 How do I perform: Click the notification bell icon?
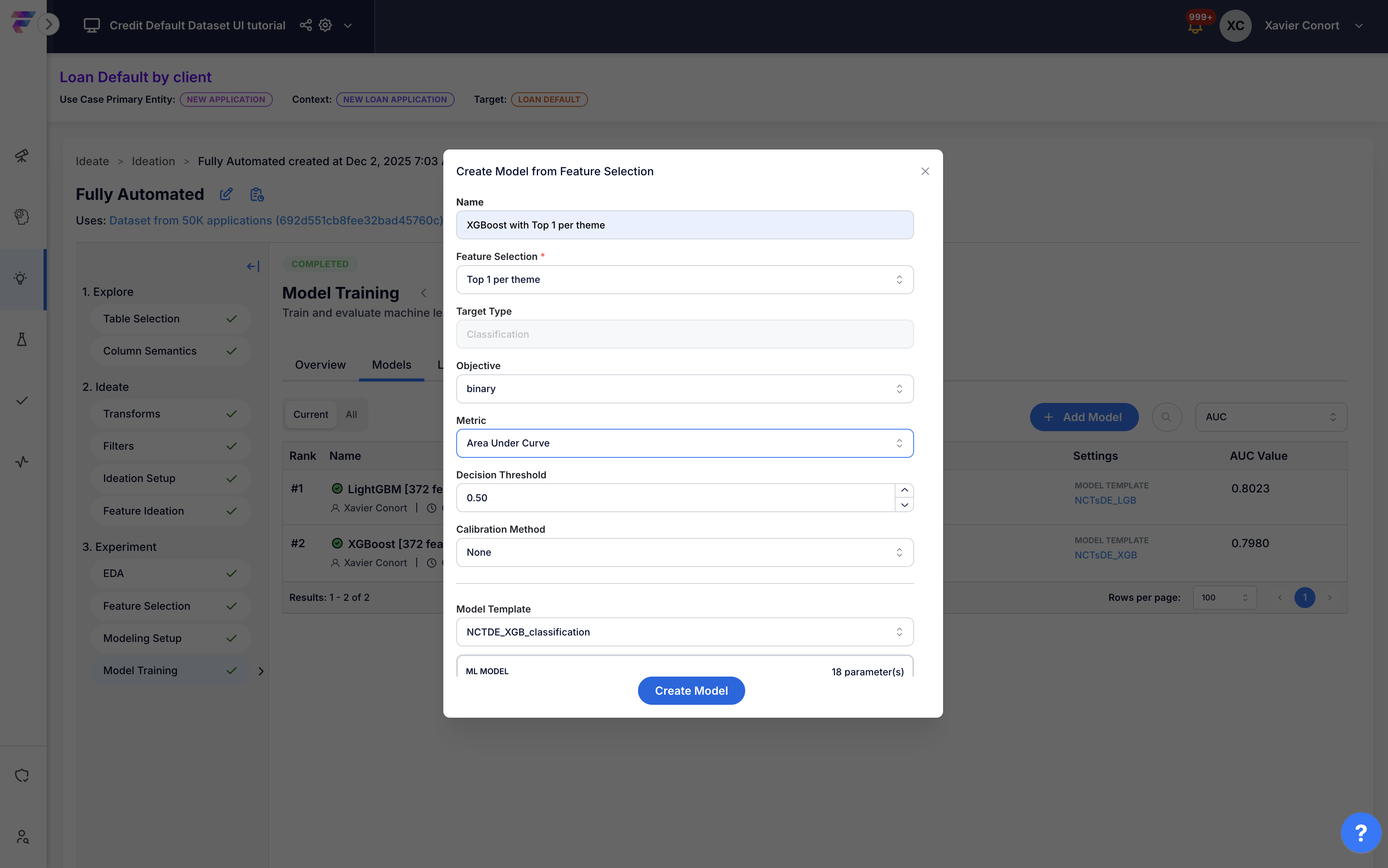[1195, 27]
